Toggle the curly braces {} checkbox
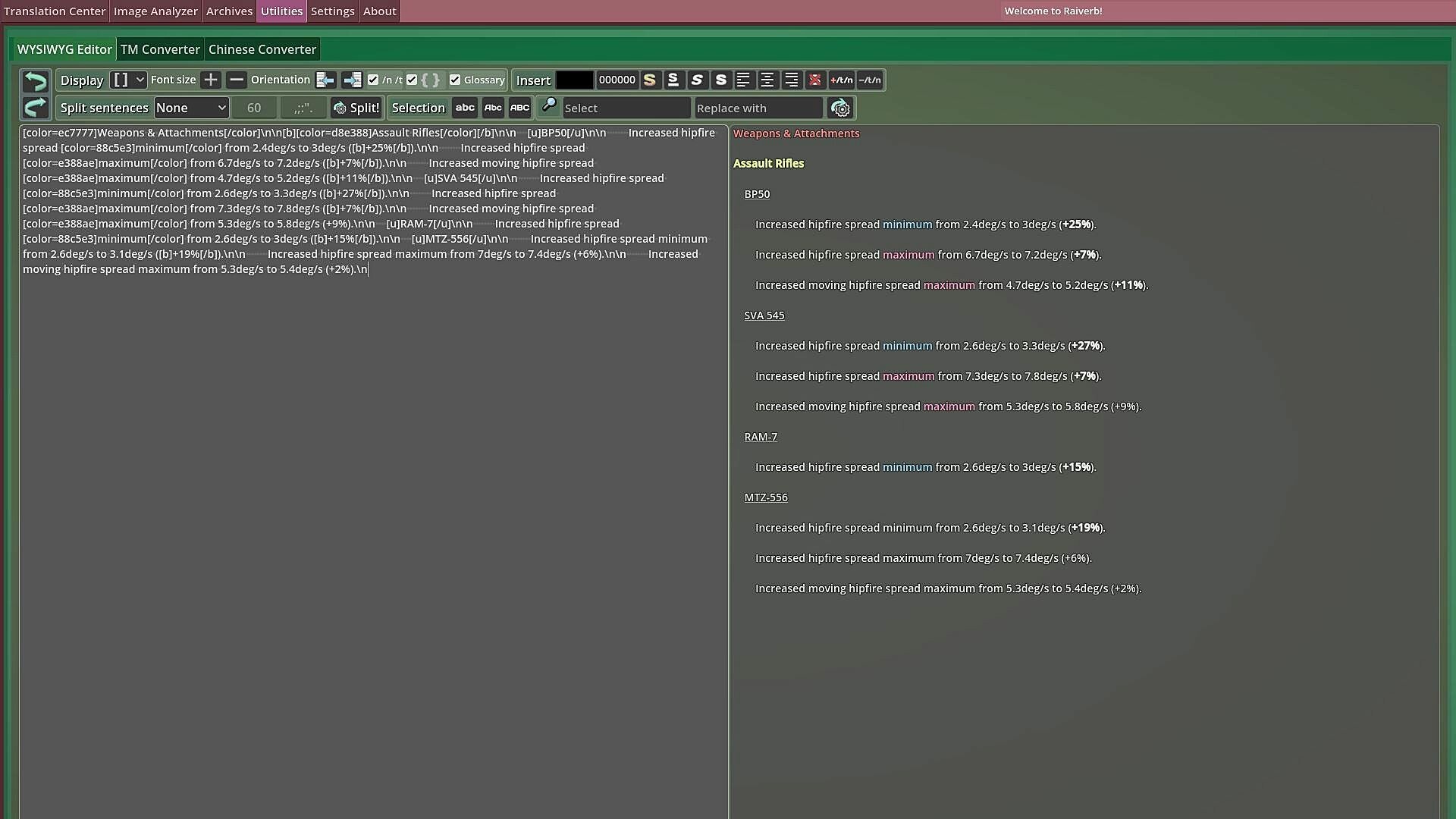Screen dimensions: 1456x819 click(412, 80)
